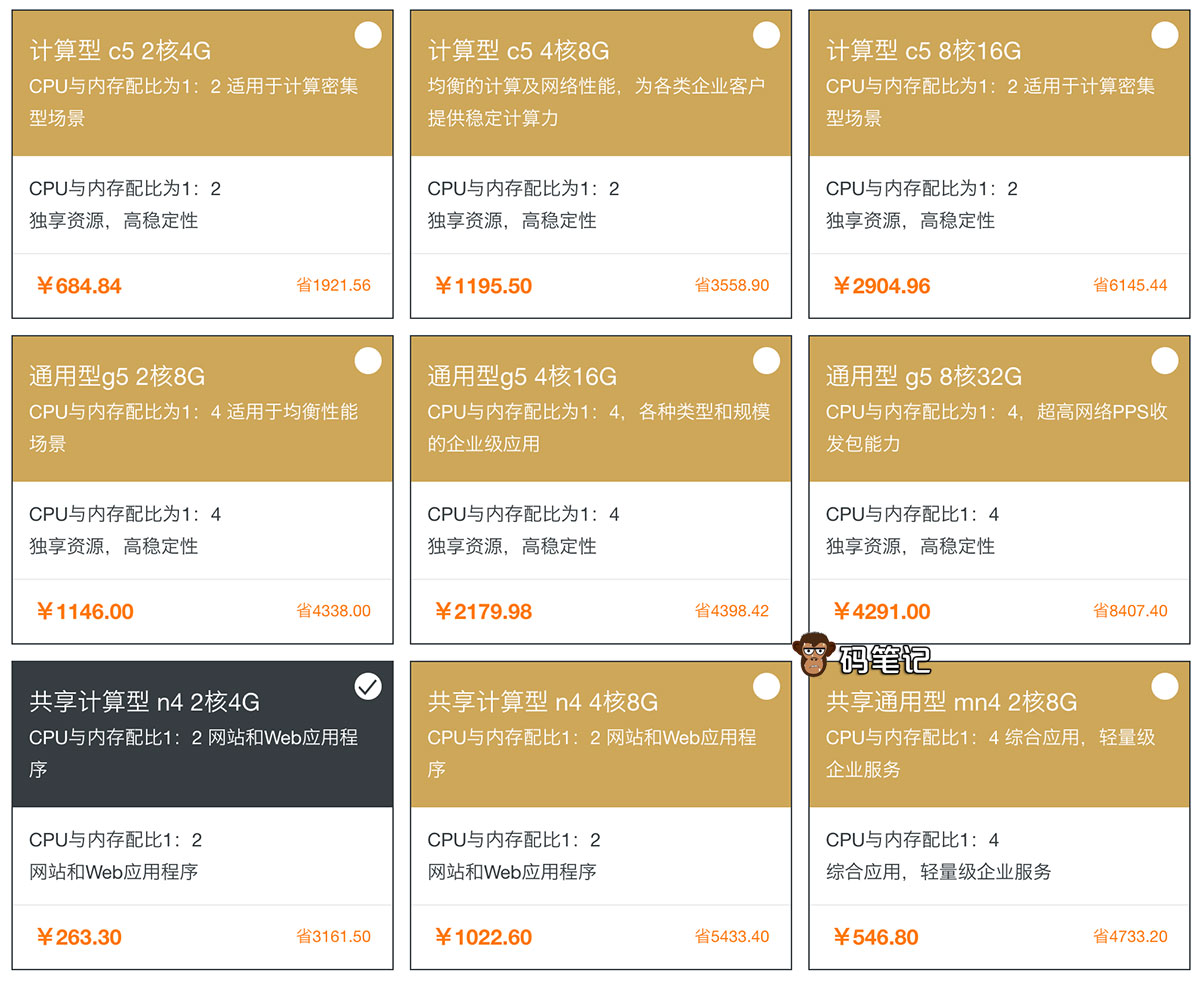Click 省5433.40 savings on n4 4核8G

pos(732,937)
